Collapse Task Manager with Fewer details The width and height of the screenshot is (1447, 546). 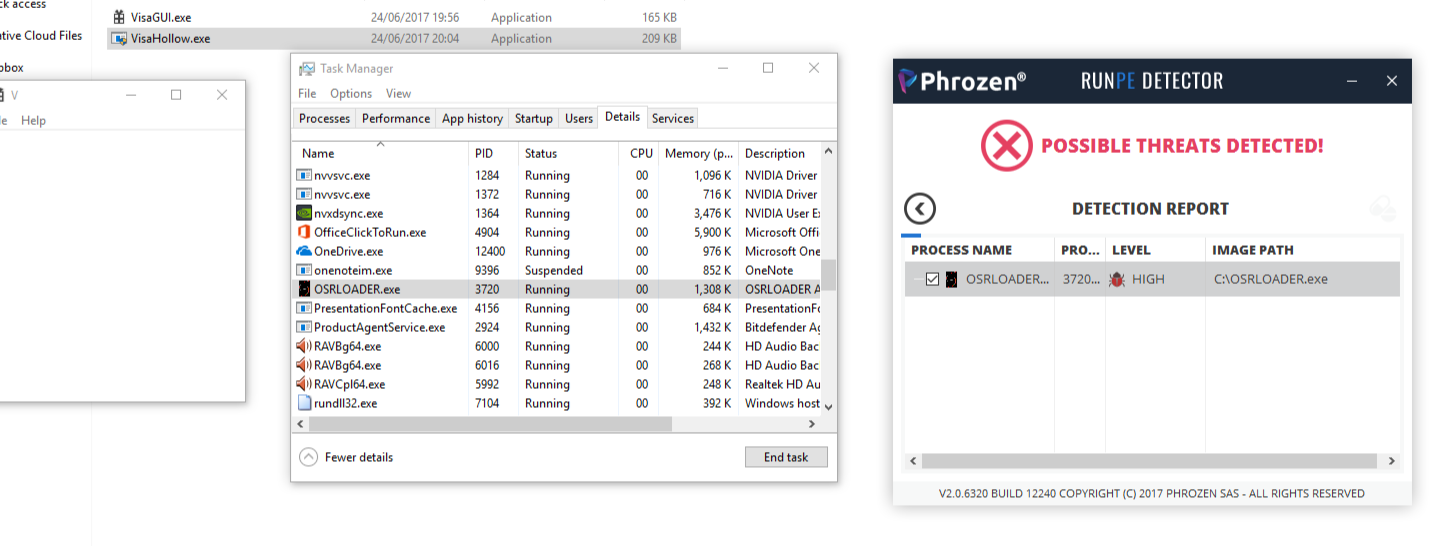[x=346, y=457]
